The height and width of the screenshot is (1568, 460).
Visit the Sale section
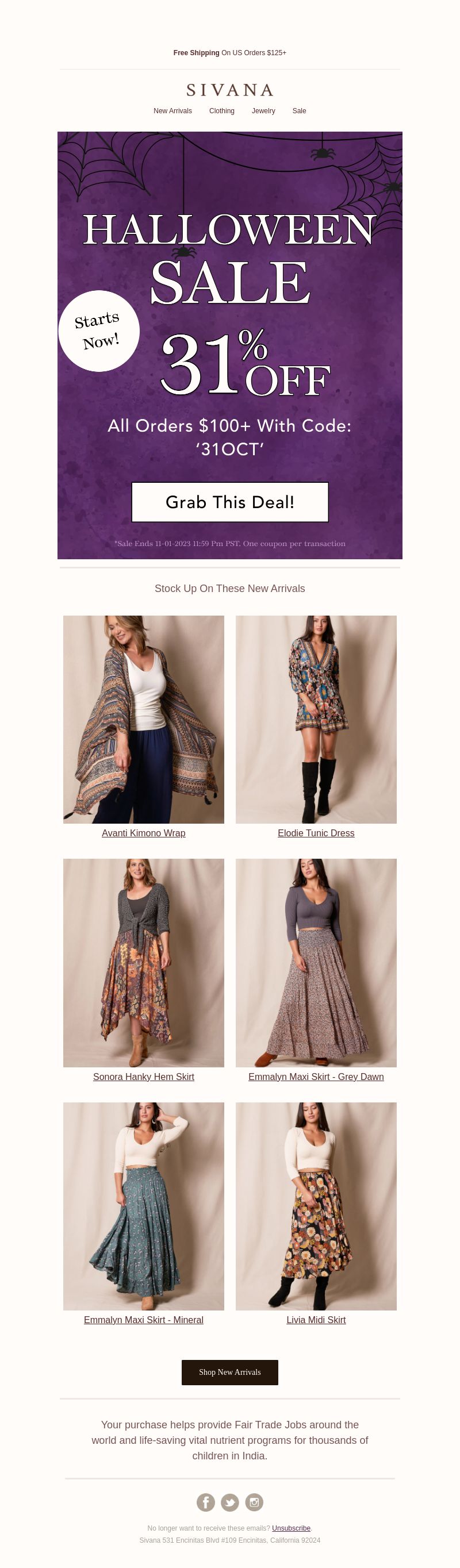tap(299, 111)
